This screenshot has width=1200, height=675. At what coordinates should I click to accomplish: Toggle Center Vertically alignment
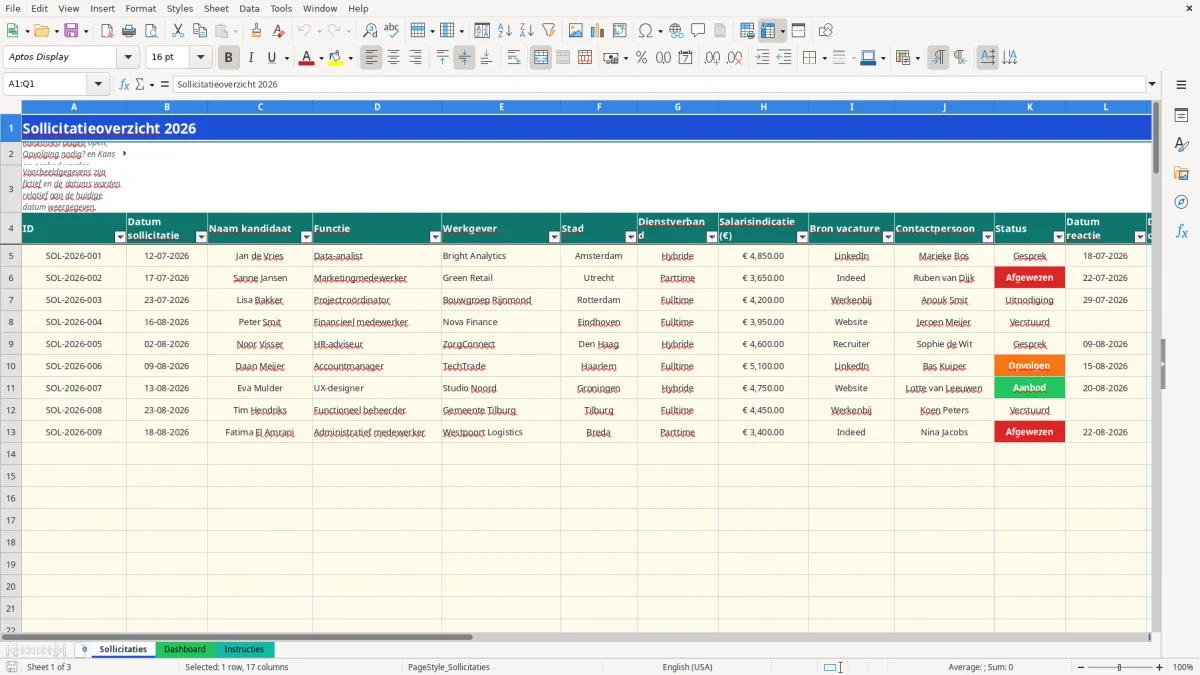(464, 58)
